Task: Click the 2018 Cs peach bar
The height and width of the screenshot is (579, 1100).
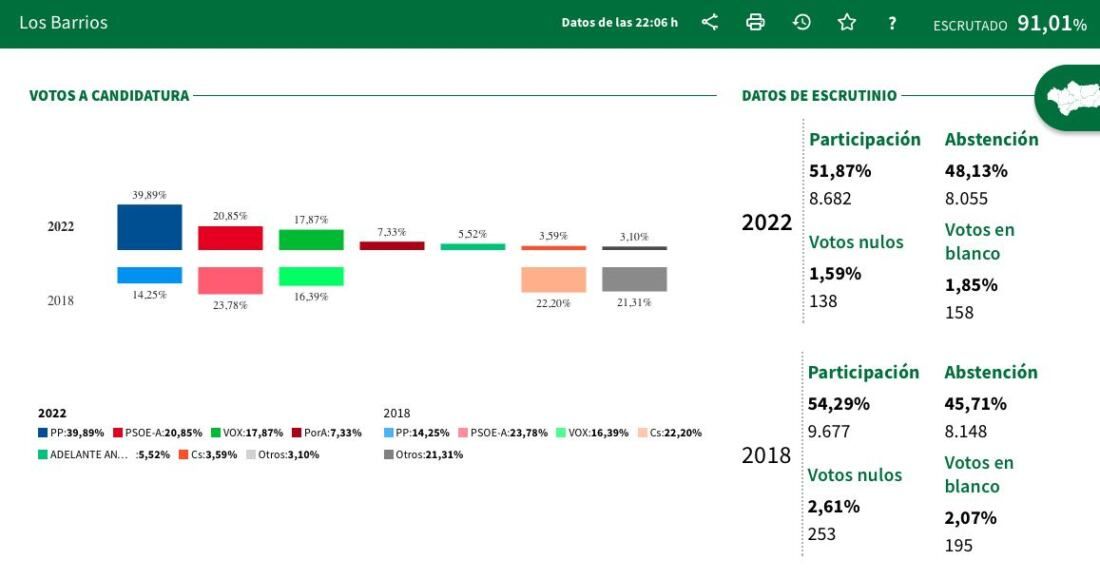Action: (553, 279)
